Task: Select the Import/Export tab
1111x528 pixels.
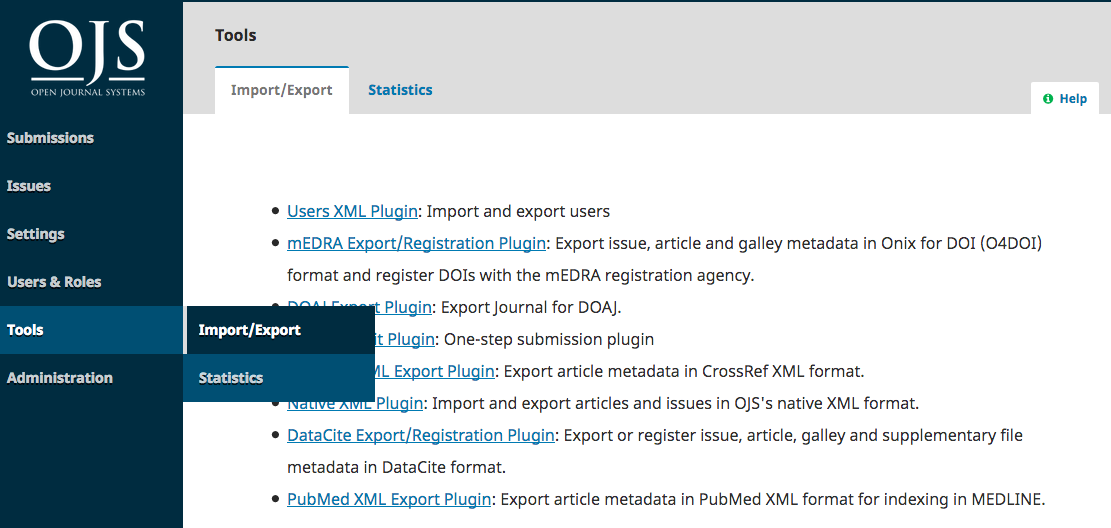Action: (x=282, y=90)
